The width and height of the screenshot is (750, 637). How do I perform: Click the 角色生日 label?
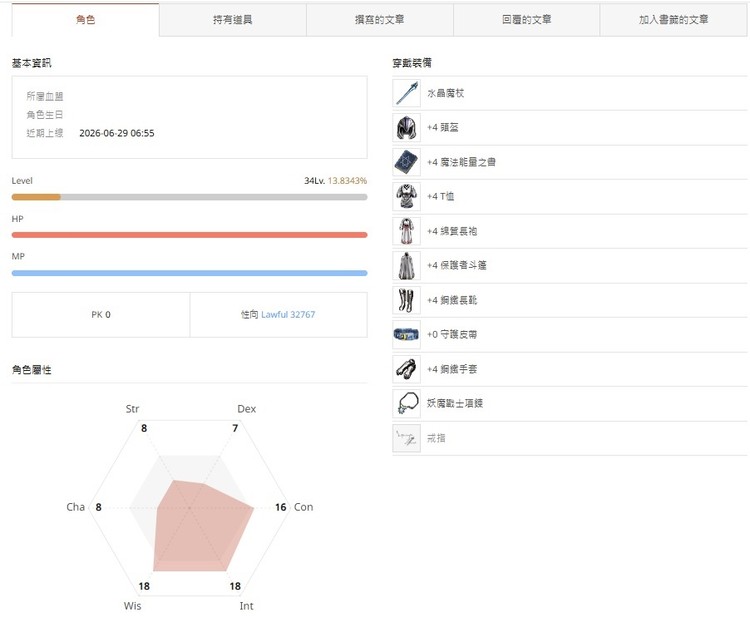[x=44, y=115]
